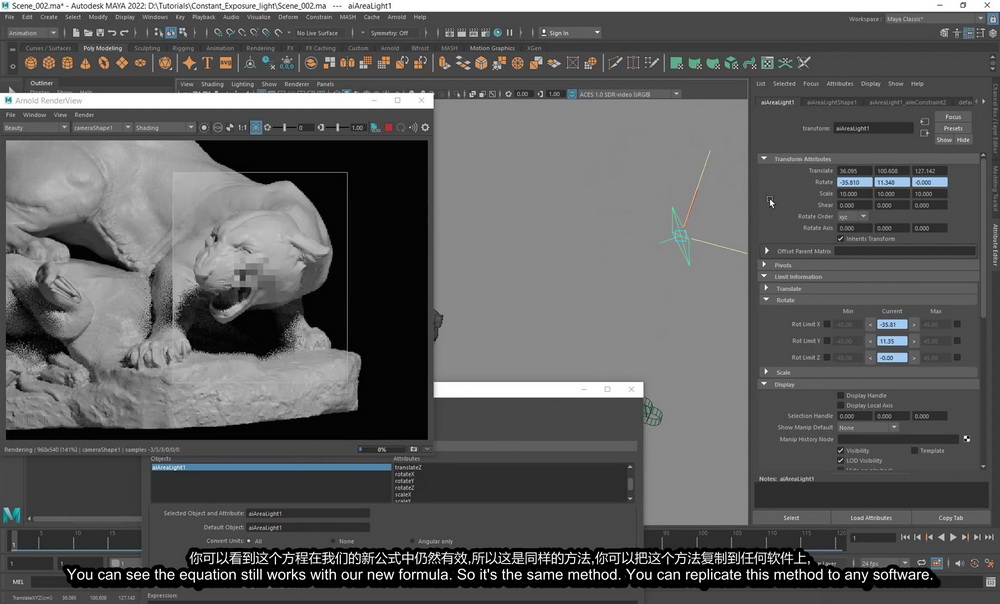Select aiAreaLight1 in the Objects list
This screenshot has height=604, width=1000.
coord(270,468)
